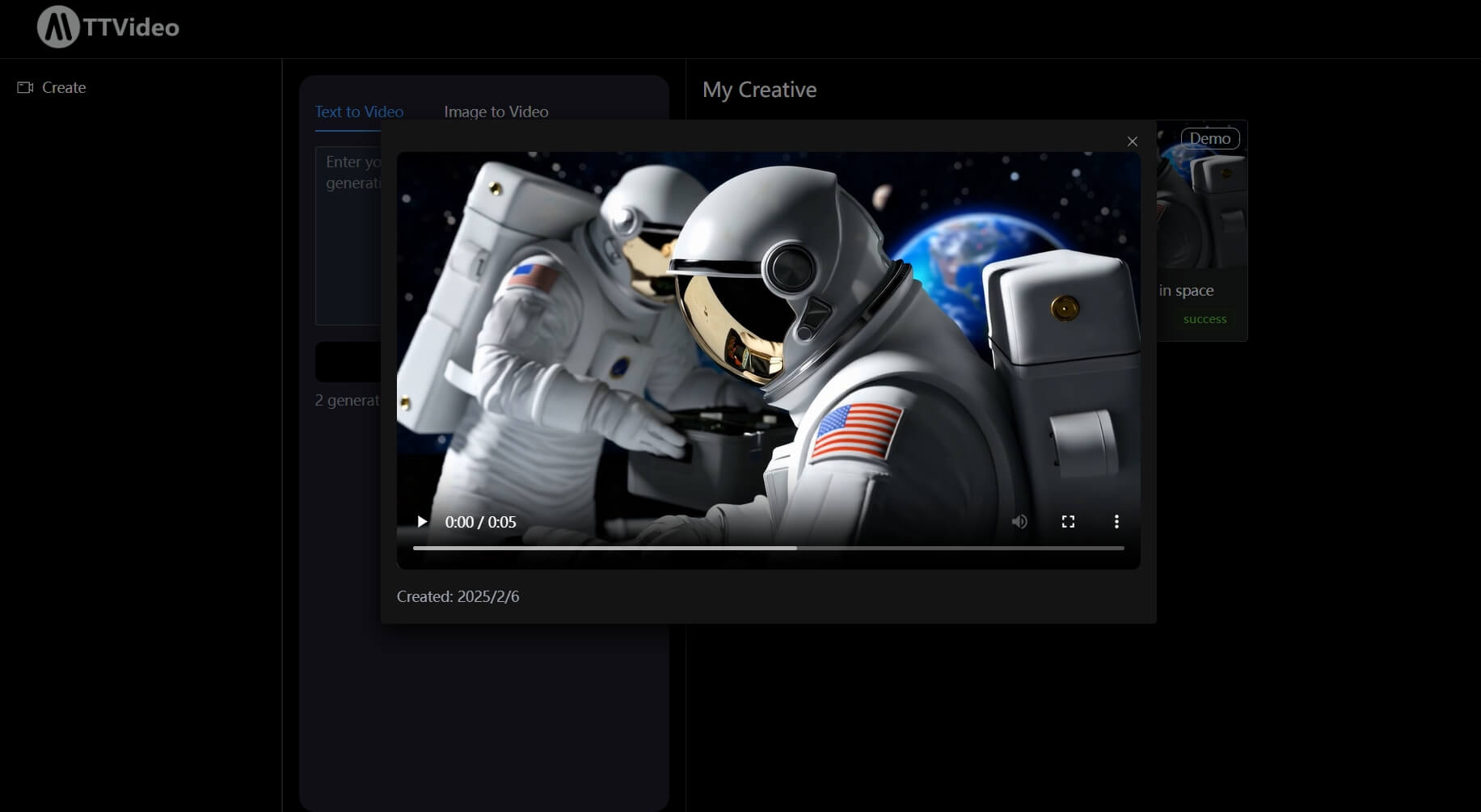The image size is (1481, 812).
Task: Play the astronaut video
Action: [421, 522]
